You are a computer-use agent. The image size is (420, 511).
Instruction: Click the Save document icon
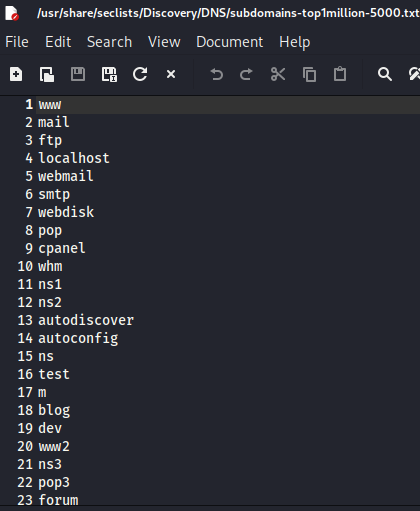[78, 74]
